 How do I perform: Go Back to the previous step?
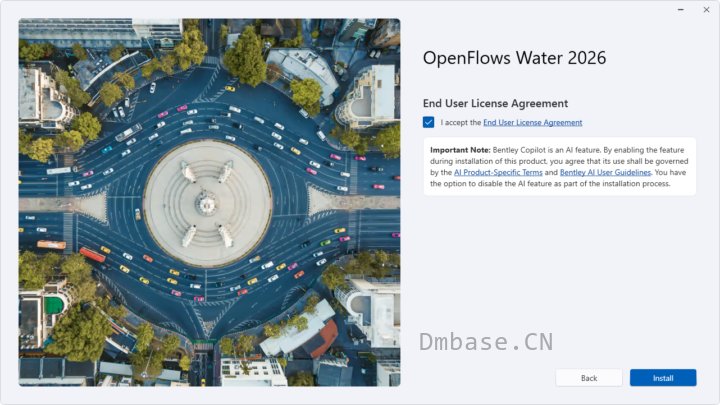(589, 378)
